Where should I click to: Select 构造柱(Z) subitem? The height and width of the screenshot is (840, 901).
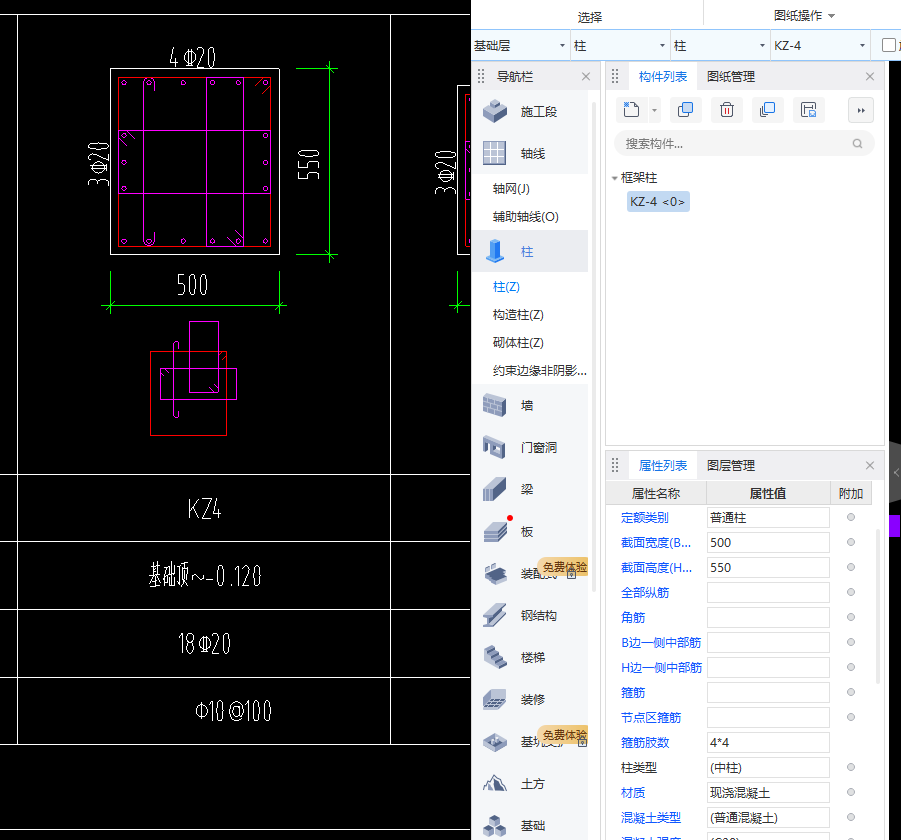518,315
